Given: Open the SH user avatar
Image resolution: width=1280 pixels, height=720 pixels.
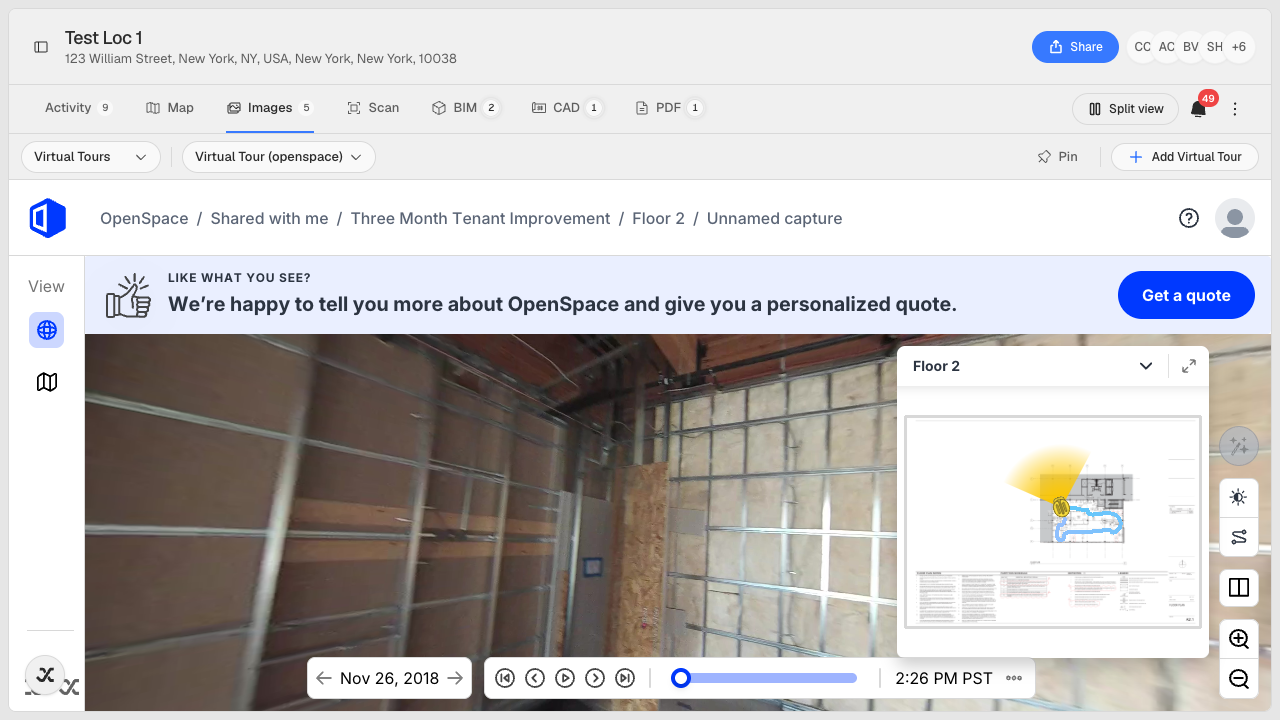Looking at the screenshot, I should coord(1215,47).
